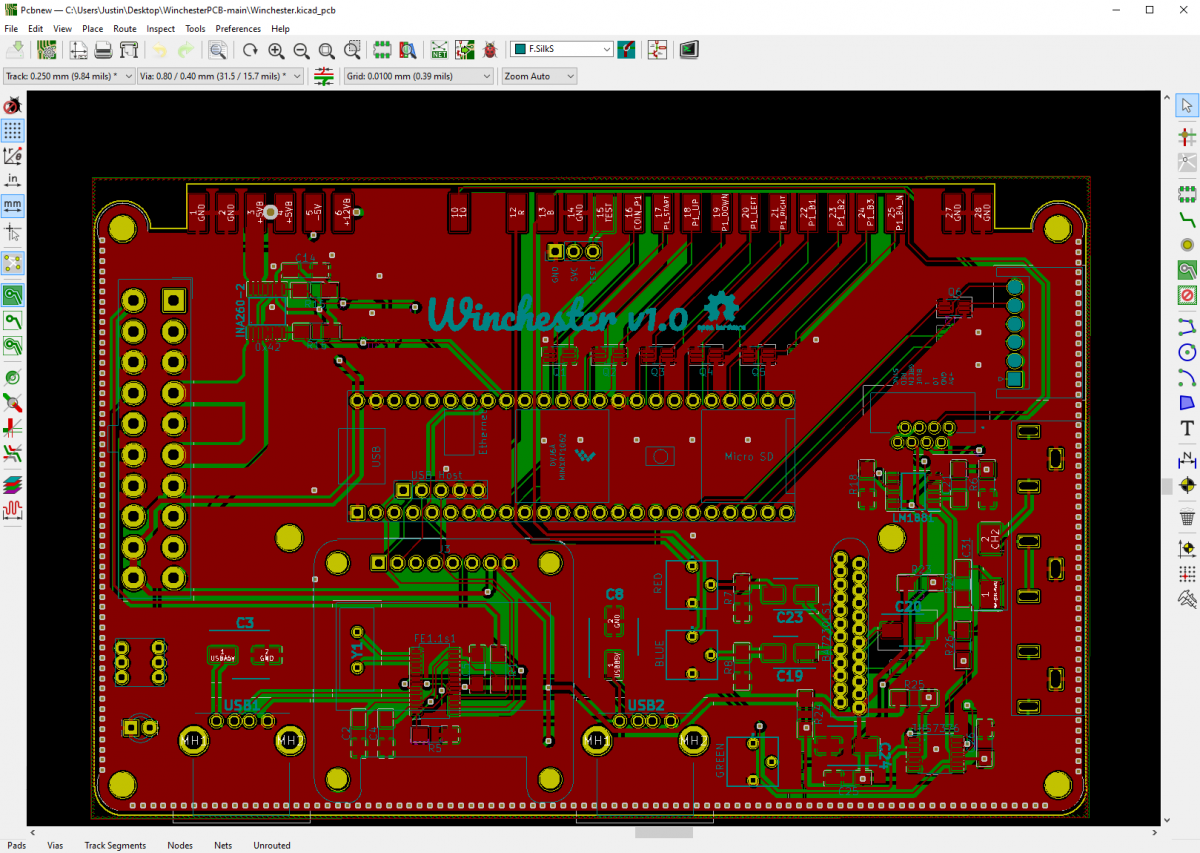Toggle vias sketch mode

[x=13, y=403]
